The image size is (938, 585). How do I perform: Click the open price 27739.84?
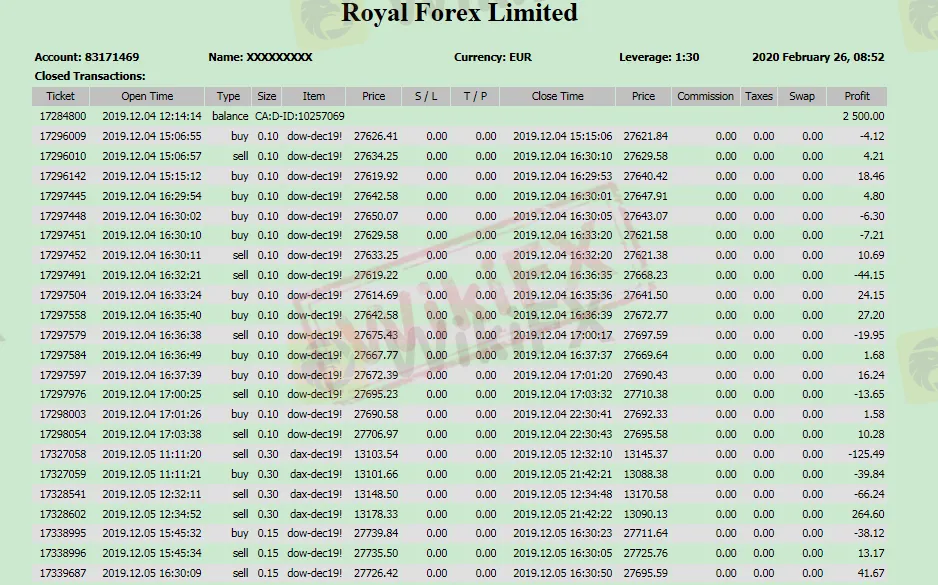(x=376, y=533)
